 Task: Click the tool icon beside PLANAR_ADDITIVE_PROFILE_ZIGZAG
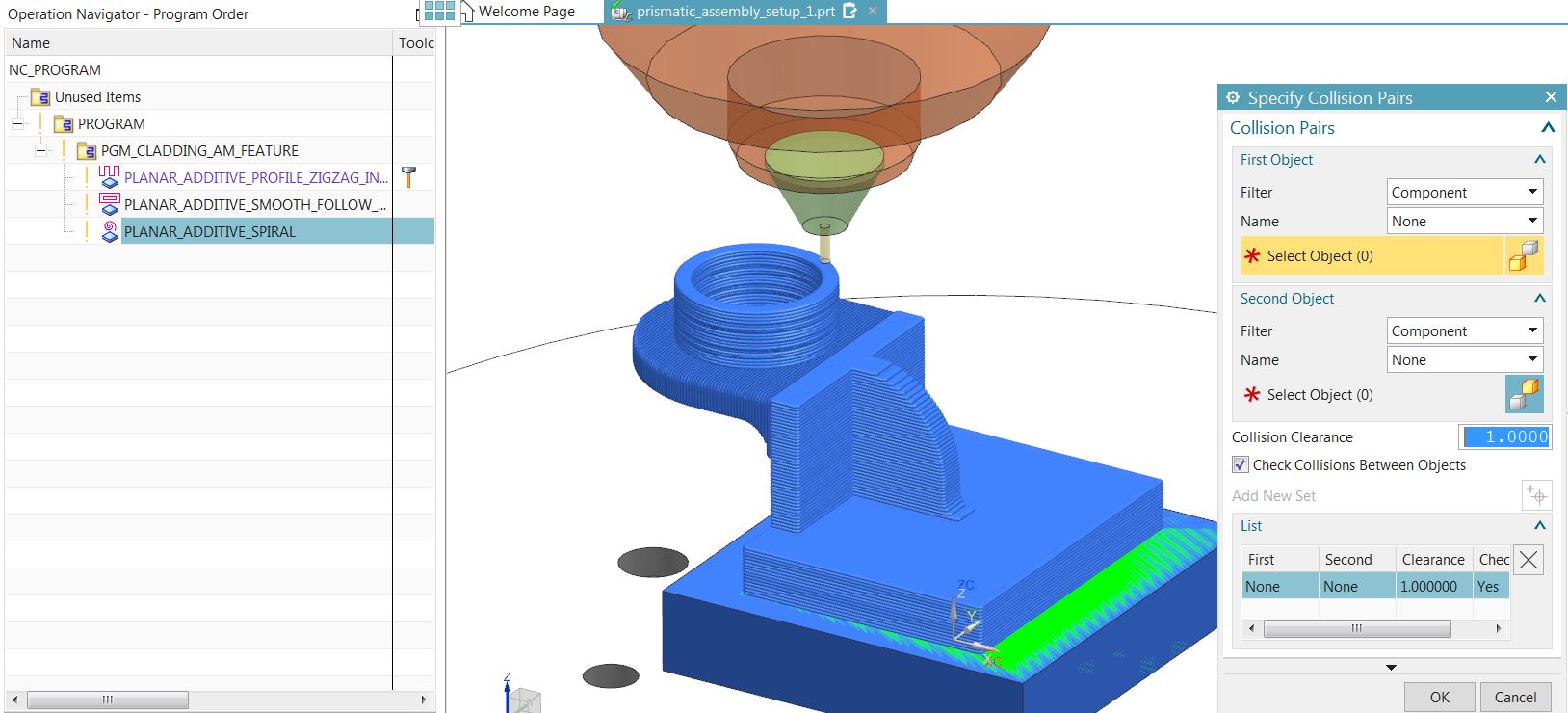pos(409,177)
